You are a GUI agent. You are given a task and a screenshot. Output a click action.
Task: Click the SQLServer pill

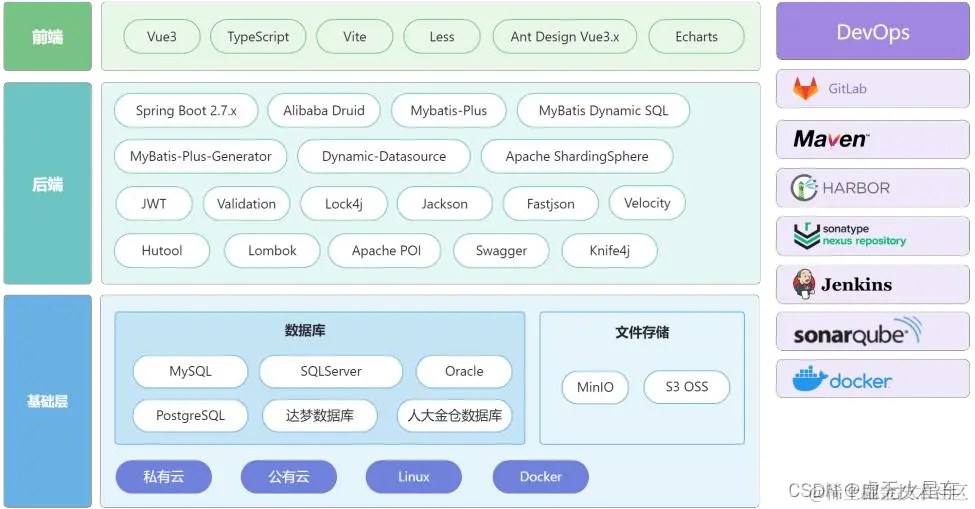tap(331, 371)
